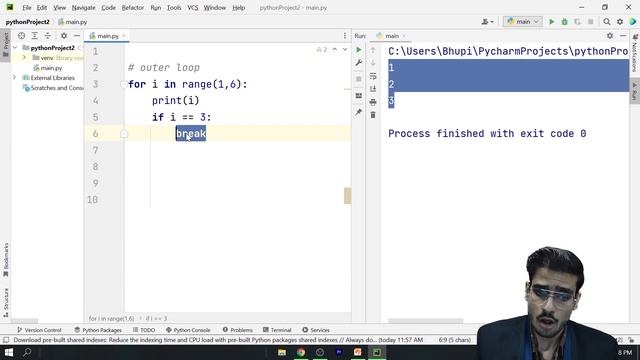Open the Refactor menu
Viewport: 640px width, 360px height.
pos(133,8)
